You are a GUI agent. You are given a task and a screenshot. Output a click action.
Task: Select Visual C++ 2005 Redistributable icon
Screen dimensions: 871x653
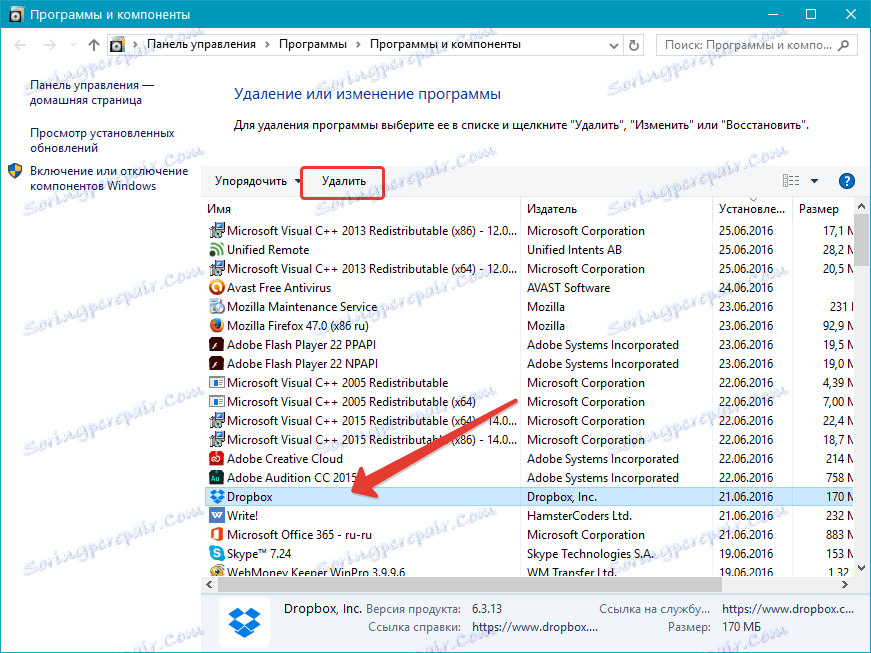click(x=216, y=383)
